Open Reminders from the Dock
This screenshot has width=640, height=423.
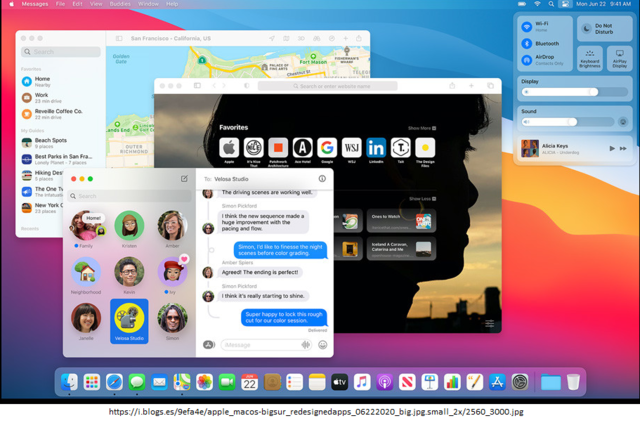point(294,383)
